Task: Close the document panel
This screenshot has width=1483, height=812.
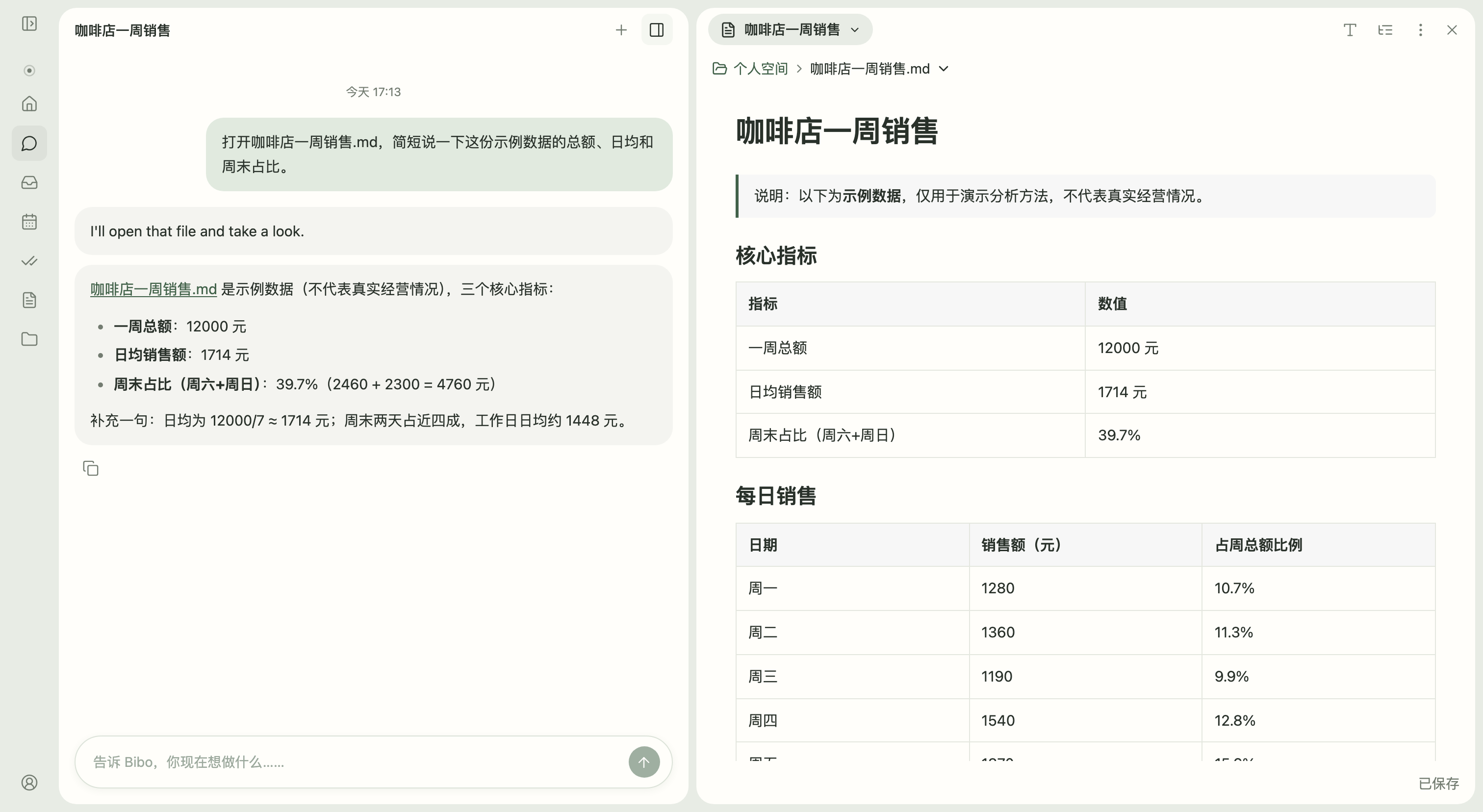Action: [x=1452, y=30]
